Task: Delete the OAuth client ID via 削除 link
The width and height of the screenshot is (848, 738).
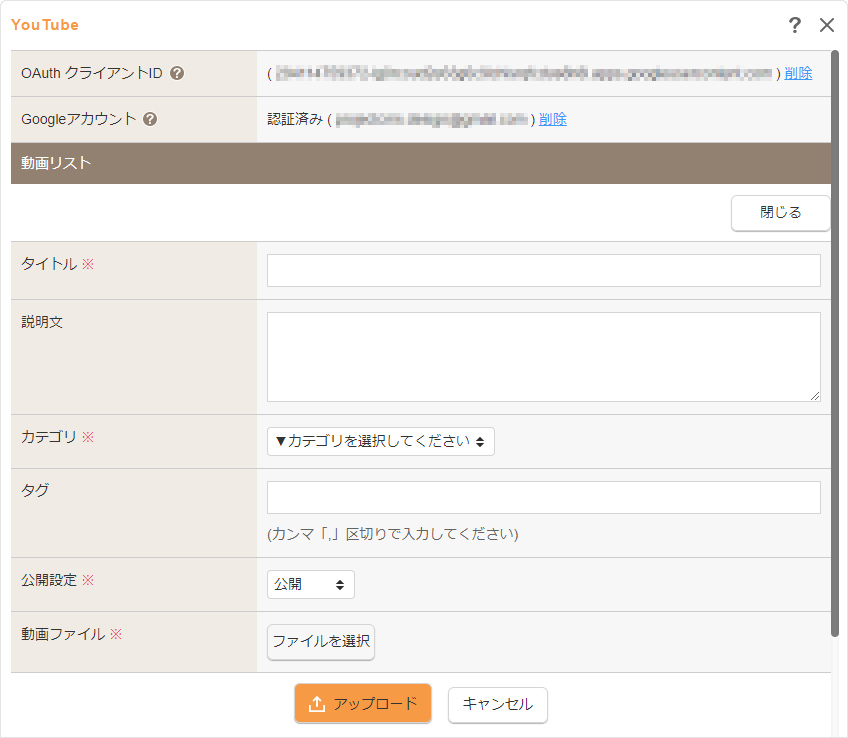Action: click(x=798, y=73)
